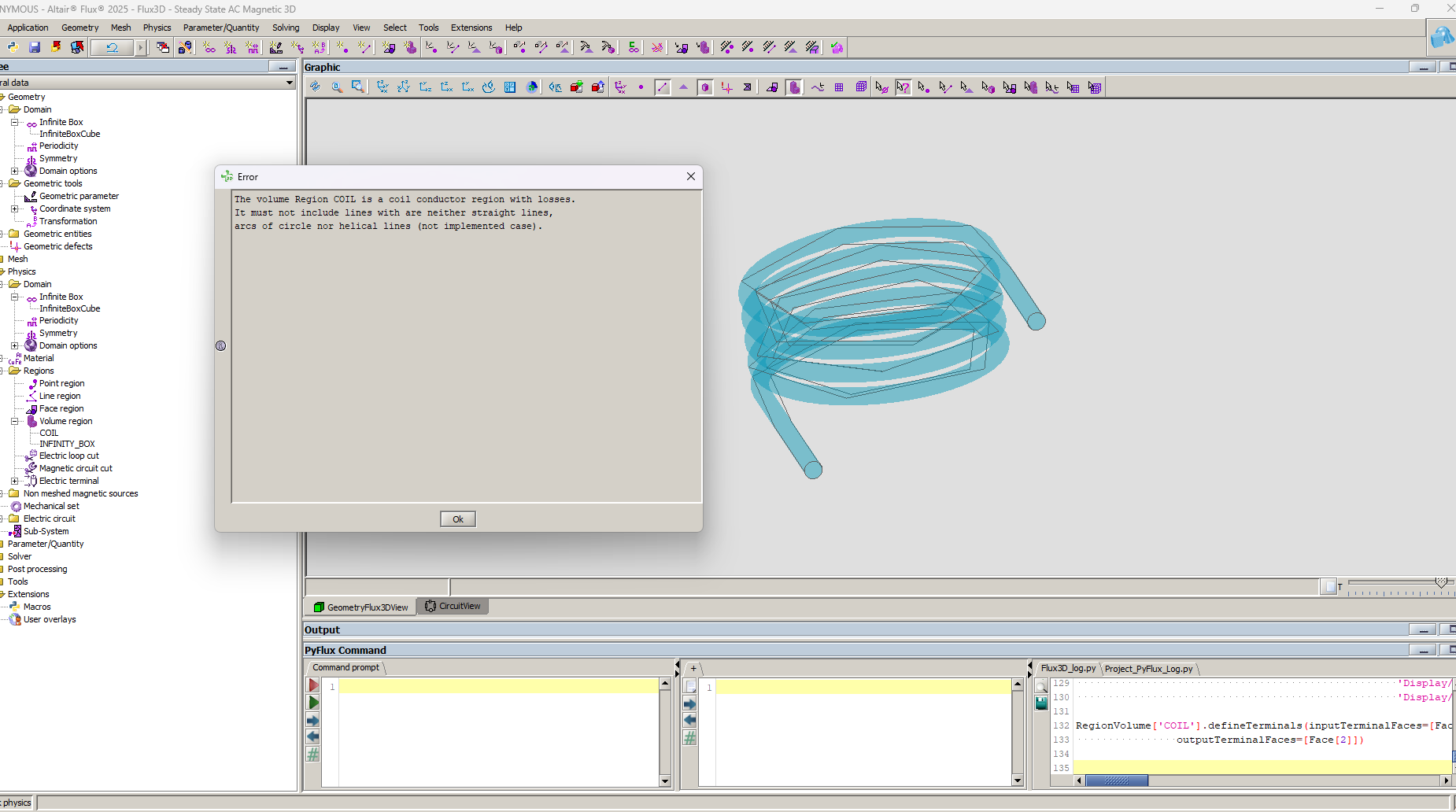Minimize the Graphic panel
1456x812 pixels.
pos(1423,67)
